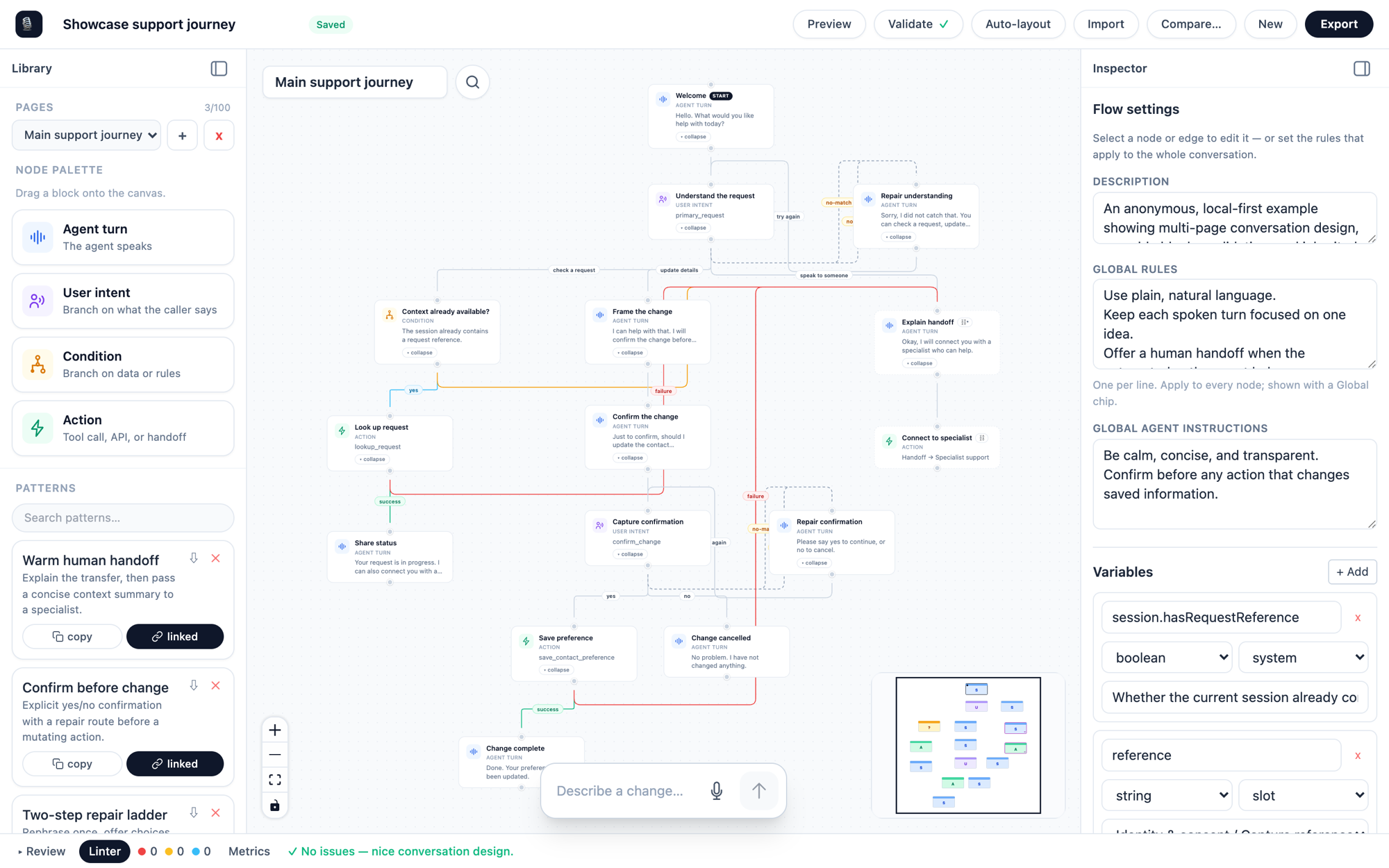Click the Export button
This screenshot has height=868, width=1389.
pyautogui.click(x=1339, y=24)
